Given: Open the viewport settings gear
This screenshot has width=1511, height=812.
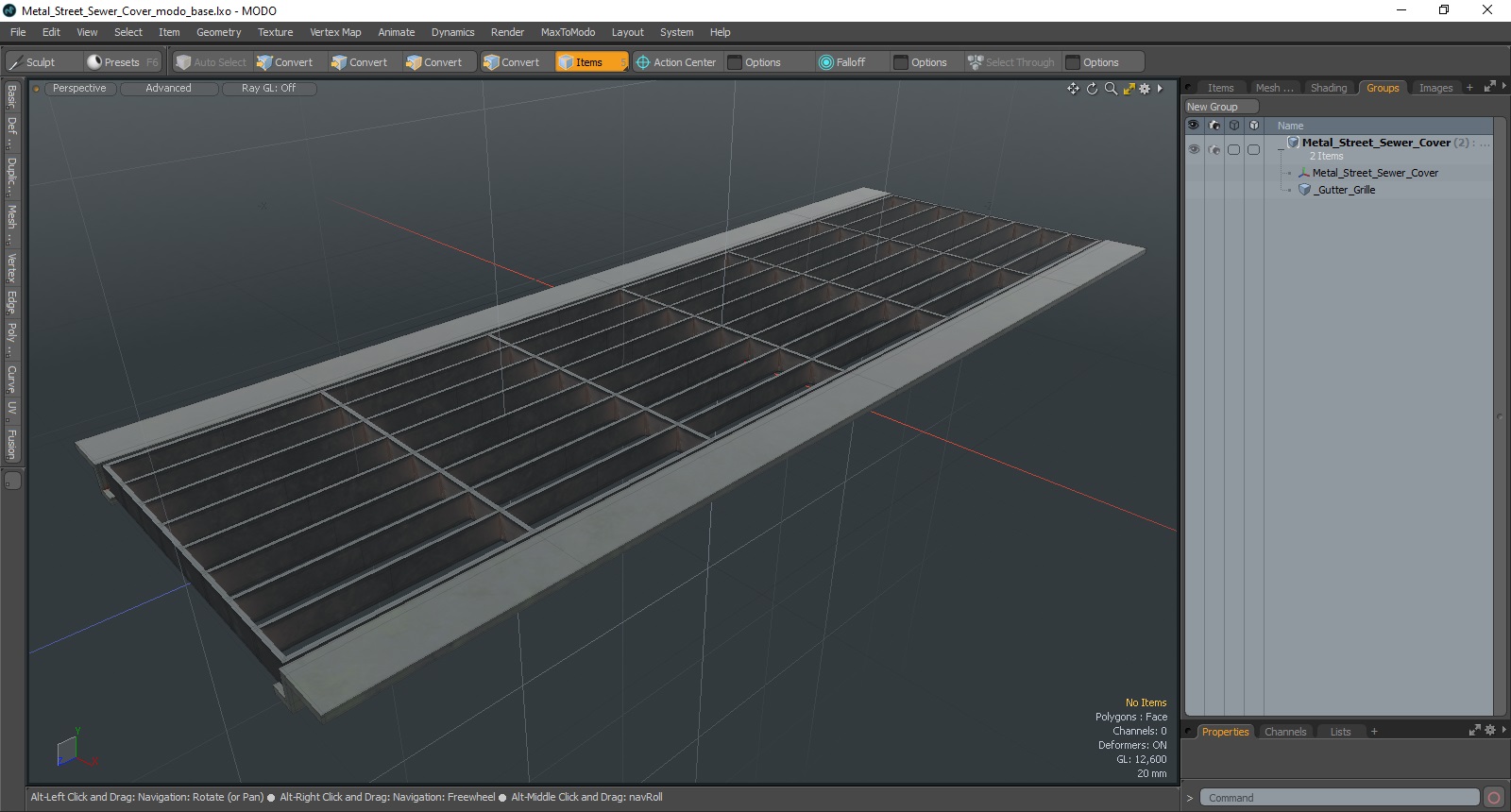Looking at the screenshot, I should click(1145, 89).
